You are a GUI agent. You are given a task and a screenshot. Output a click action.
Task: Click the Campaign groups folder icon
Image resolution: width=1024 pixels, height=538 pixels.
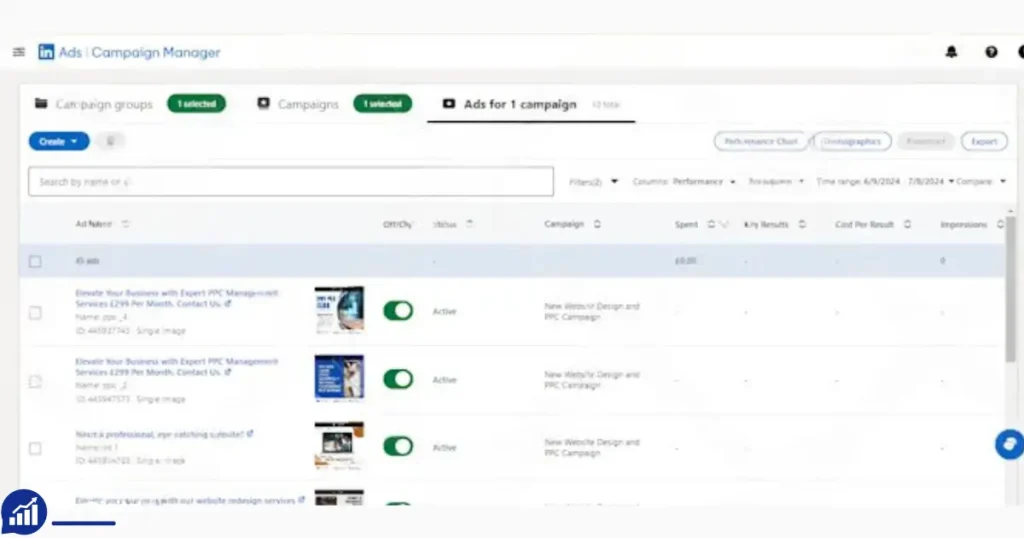click(41, 103)
